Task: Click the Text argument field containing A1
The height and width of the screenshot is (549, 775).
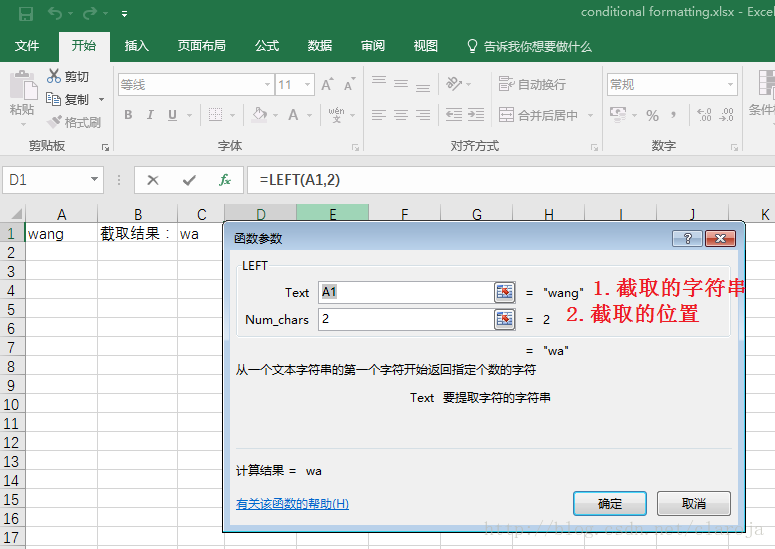Action: 406,292
